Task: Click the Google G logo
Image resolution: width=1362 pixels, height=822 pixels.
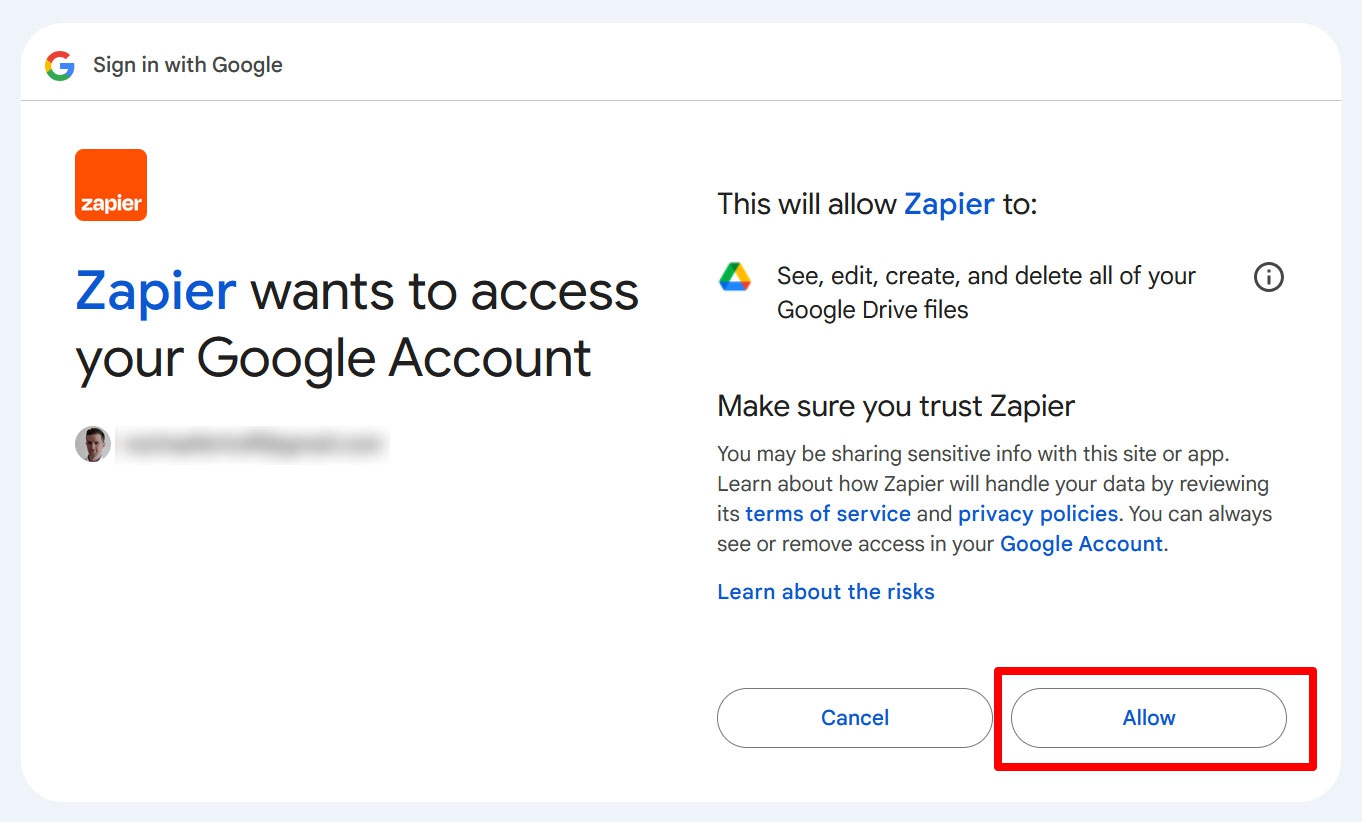Action: [60, 66]
